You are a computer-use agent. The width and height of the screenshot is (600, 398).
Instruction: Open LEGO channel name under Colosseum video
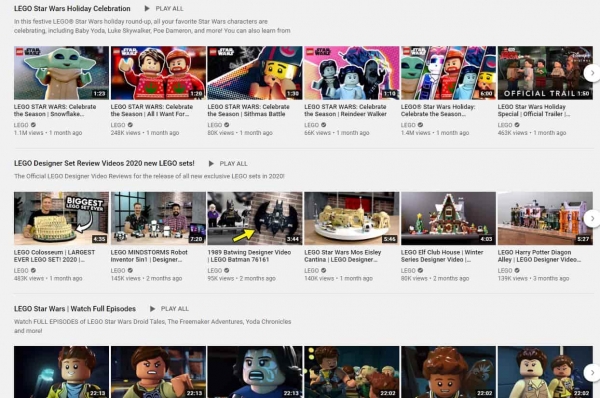tap(21, 271)
